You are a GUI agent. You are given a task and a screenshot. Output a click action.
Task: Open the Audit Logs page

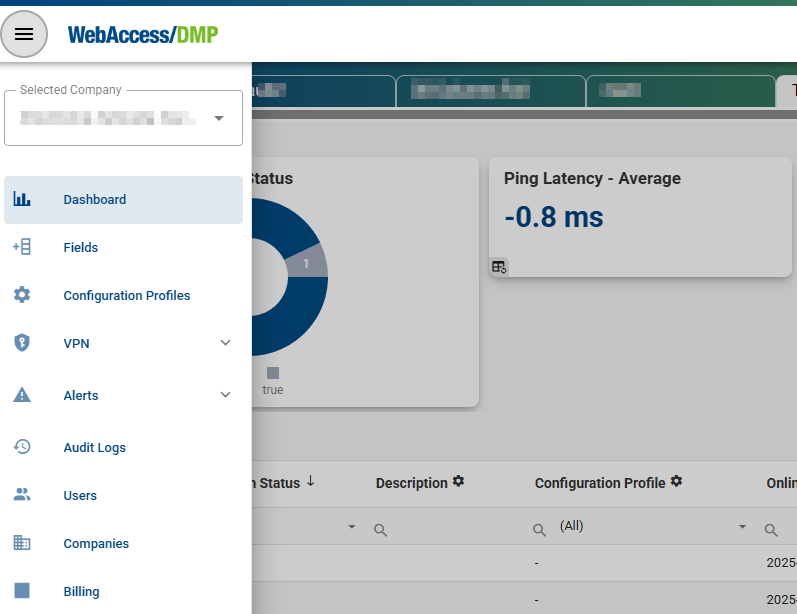95,447
